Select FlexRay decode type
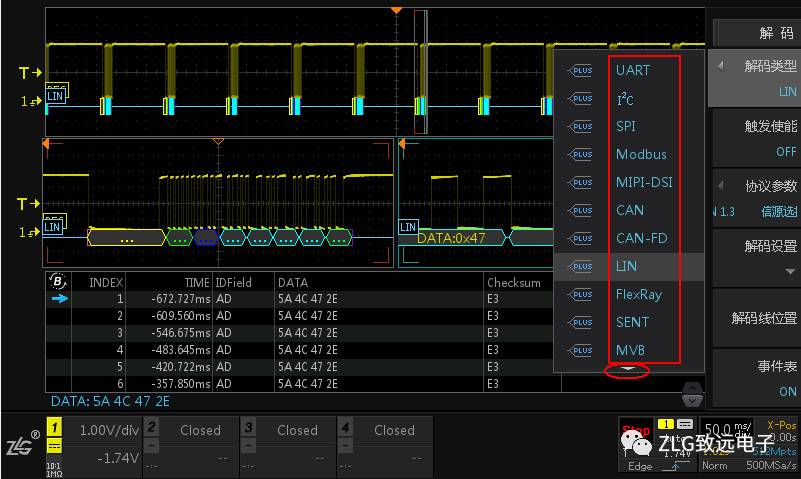 click(639, 294)
